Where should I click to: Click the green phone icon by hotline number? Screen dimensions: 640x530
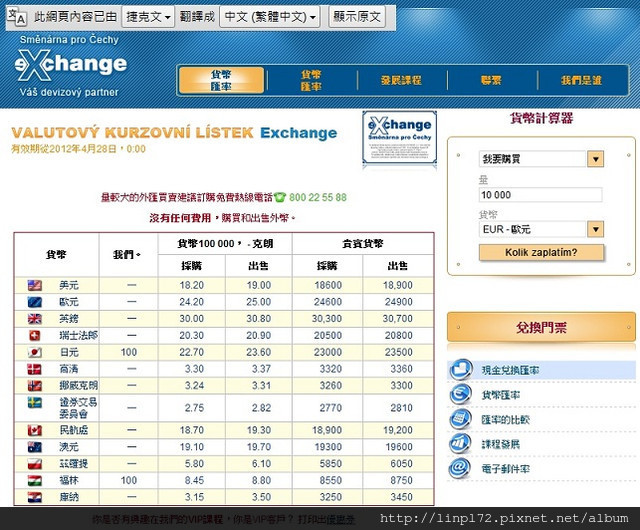(x=280, y=197)
